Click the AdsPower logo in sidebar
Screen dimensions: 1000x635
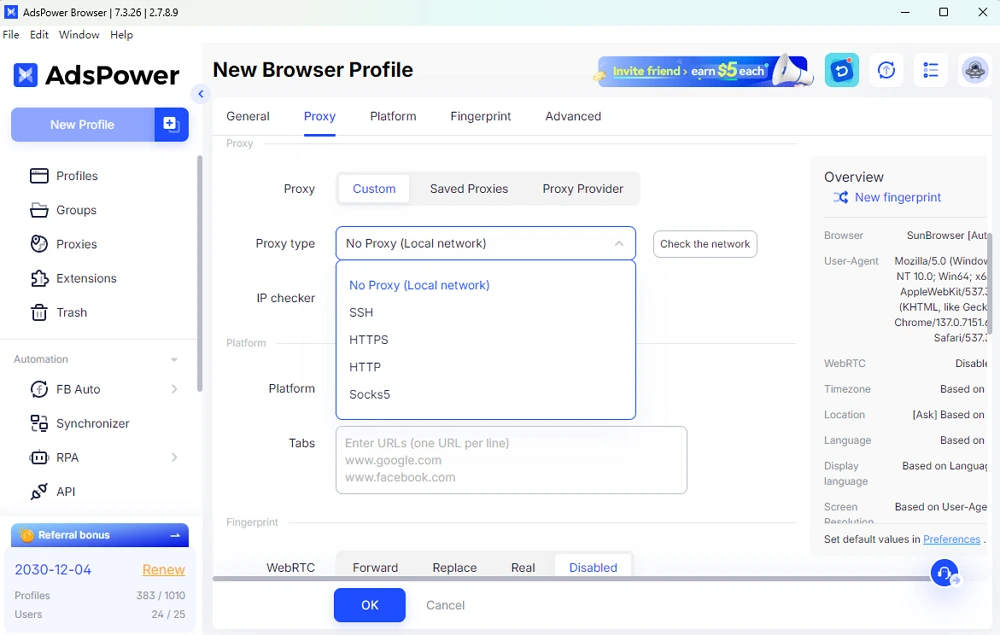[x=96, y=75]
